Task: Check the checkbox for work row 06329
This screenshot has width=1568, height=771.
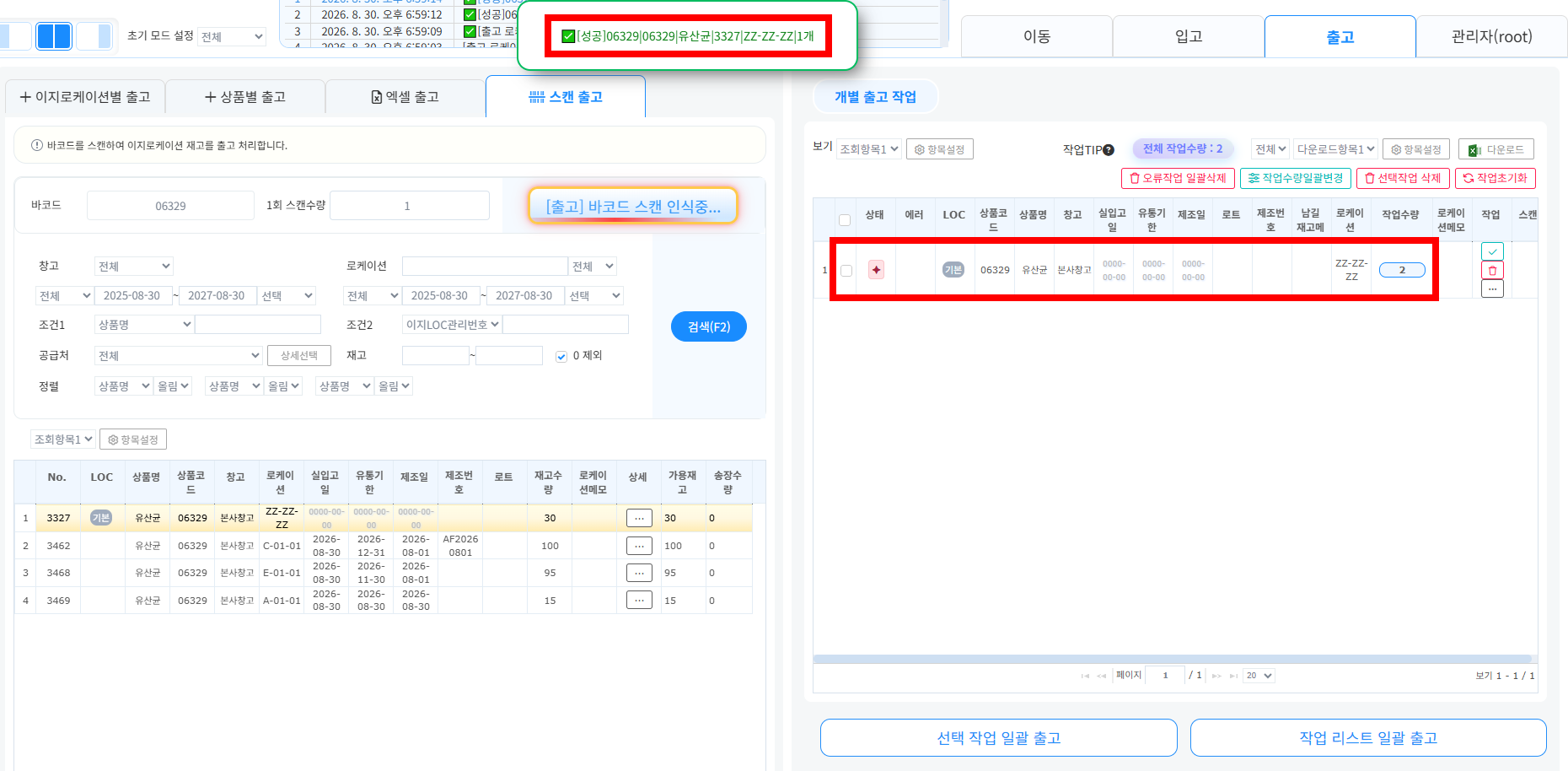Action: [846, 271]
